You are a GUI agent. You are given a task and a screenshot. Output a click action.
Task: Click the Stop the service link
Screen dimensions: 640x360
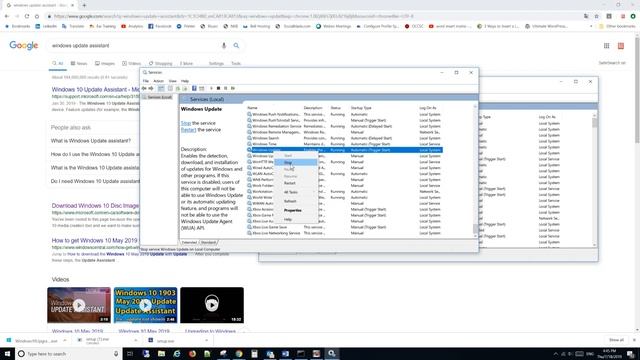(x=186, y=123)
